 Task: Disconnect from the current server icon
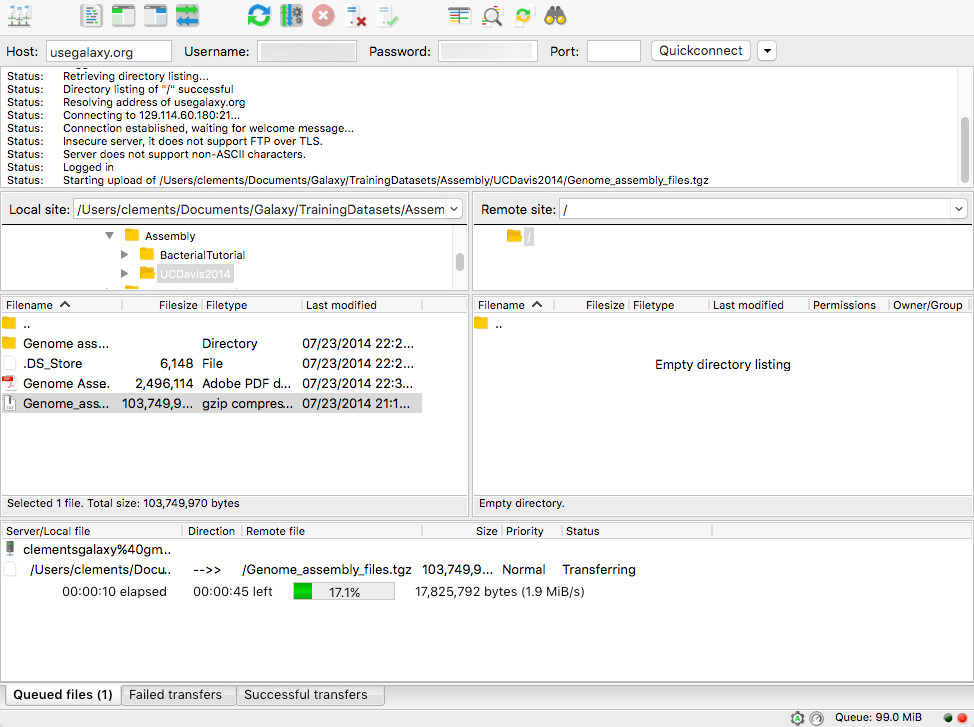[356, 16]
